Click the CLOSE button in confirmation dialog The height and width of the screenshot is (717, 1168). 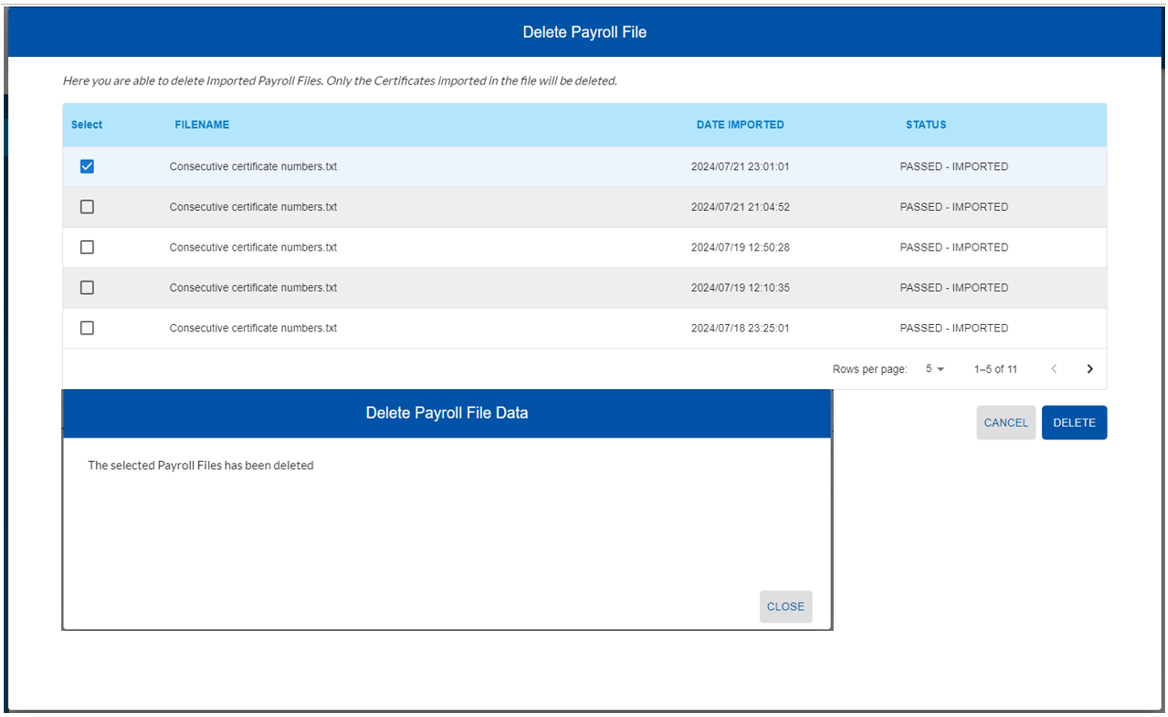coord(785,607)
